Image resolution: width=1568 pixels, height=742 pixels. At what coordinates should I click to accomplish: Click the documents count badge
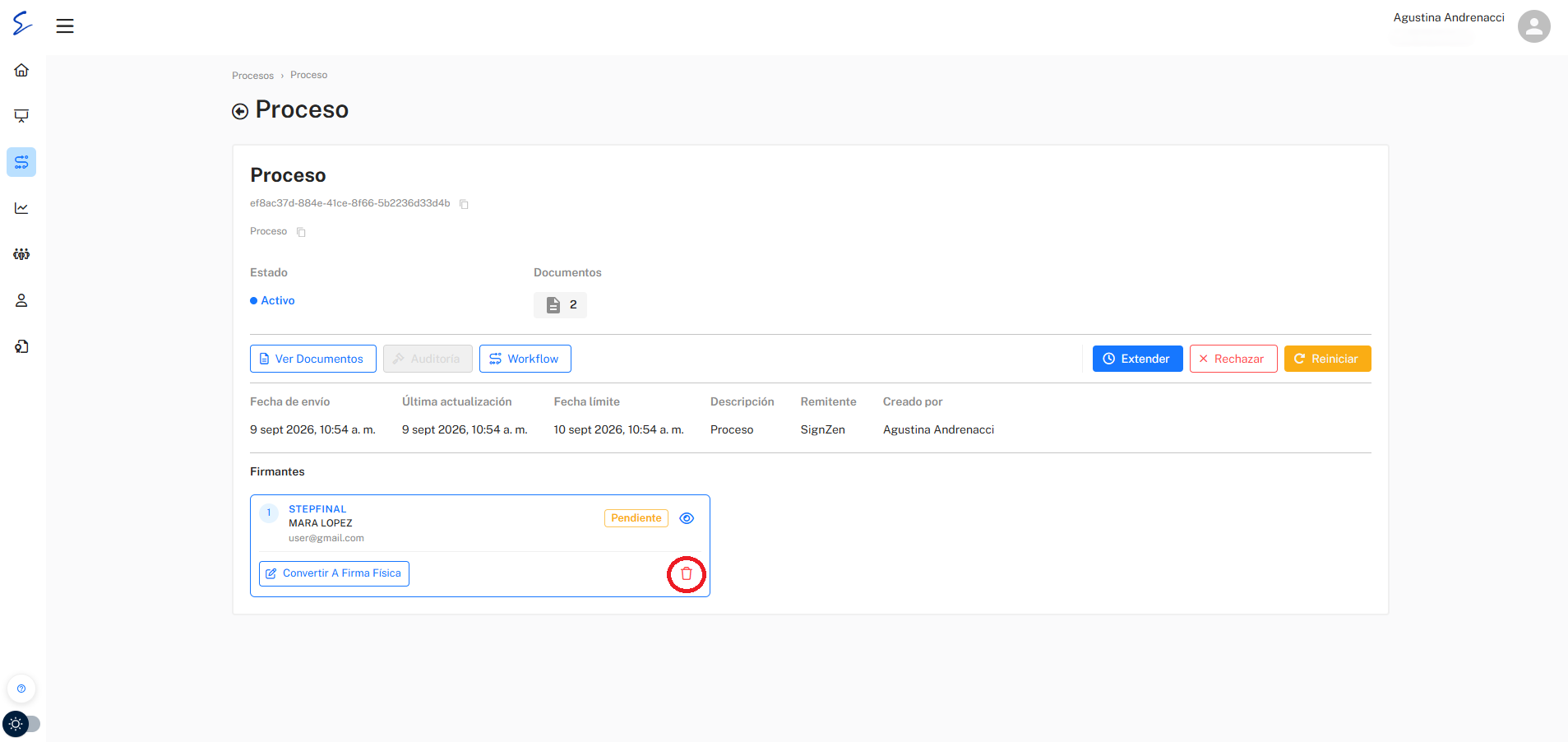pyautogui.click(x=560, y=305)
